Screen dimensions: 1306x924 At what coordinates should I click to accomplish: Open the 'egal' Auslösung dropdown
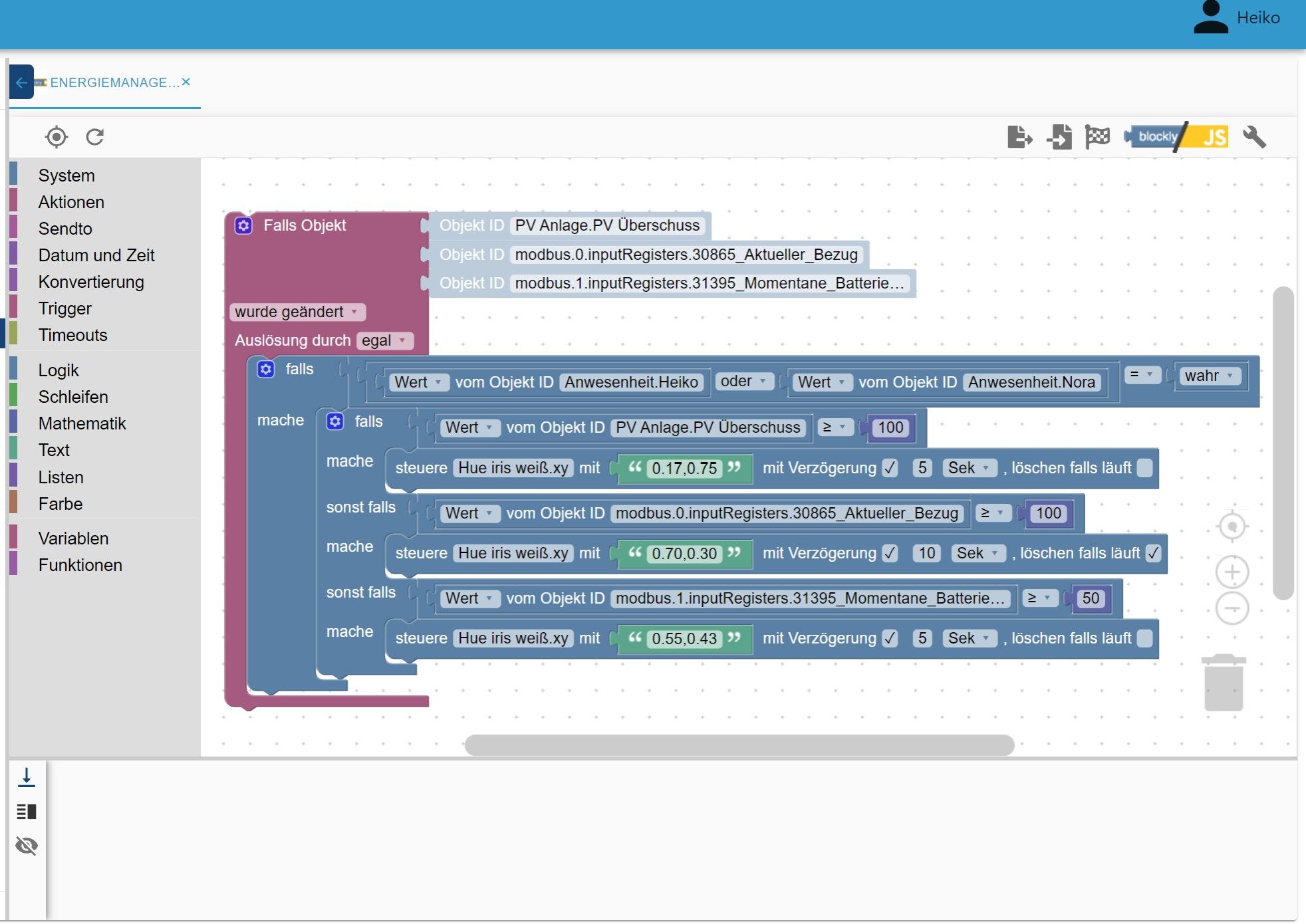coord(384,340)
